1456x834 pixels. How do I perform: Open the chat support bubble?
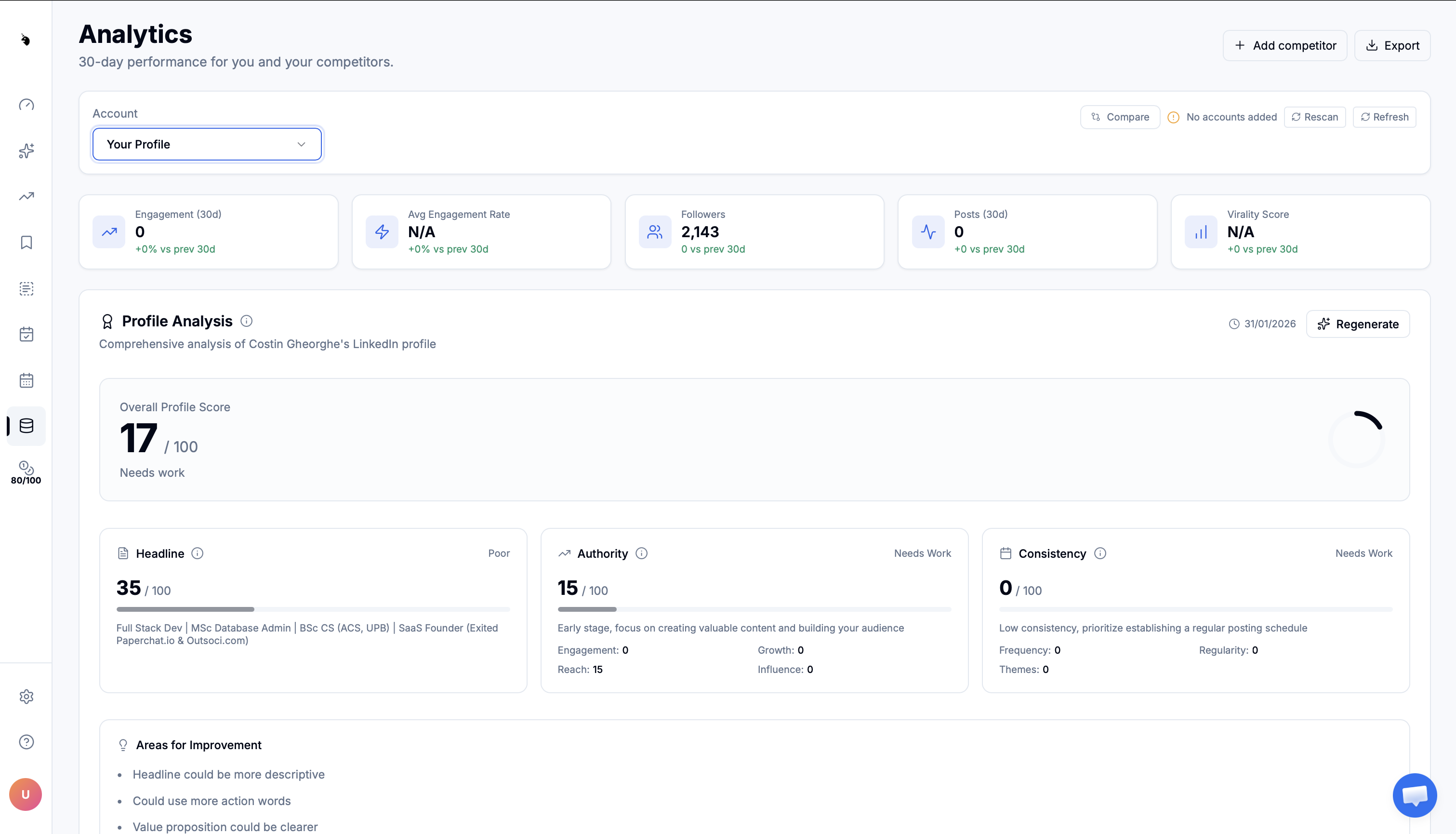click(1414, 795)
